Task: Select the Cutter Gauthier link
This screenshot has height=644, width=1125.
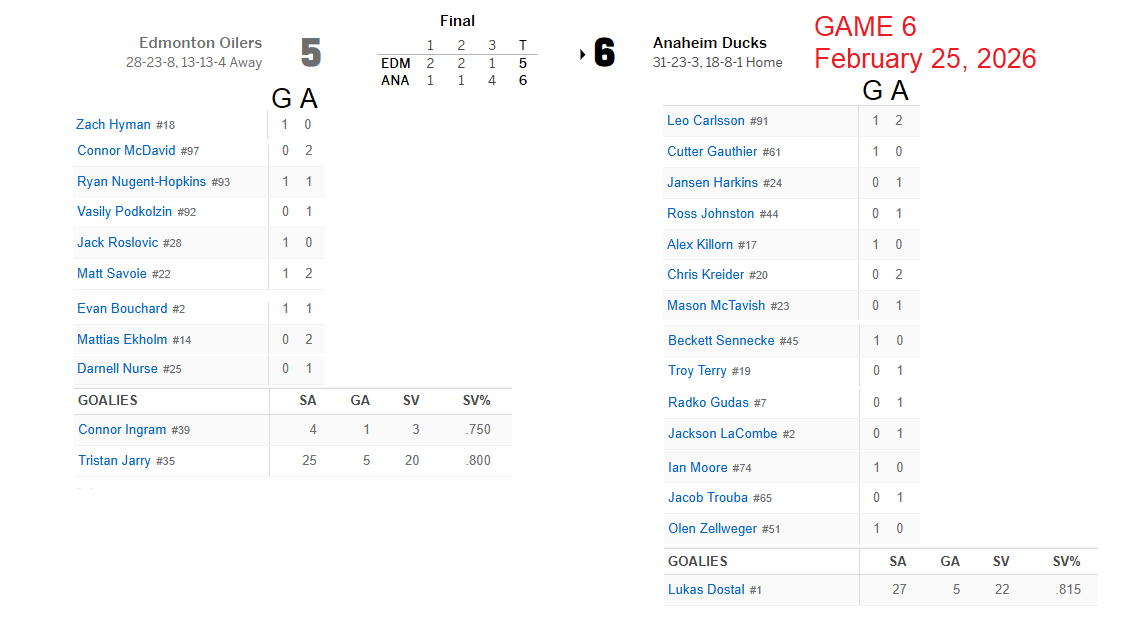Action: [712, 151]
